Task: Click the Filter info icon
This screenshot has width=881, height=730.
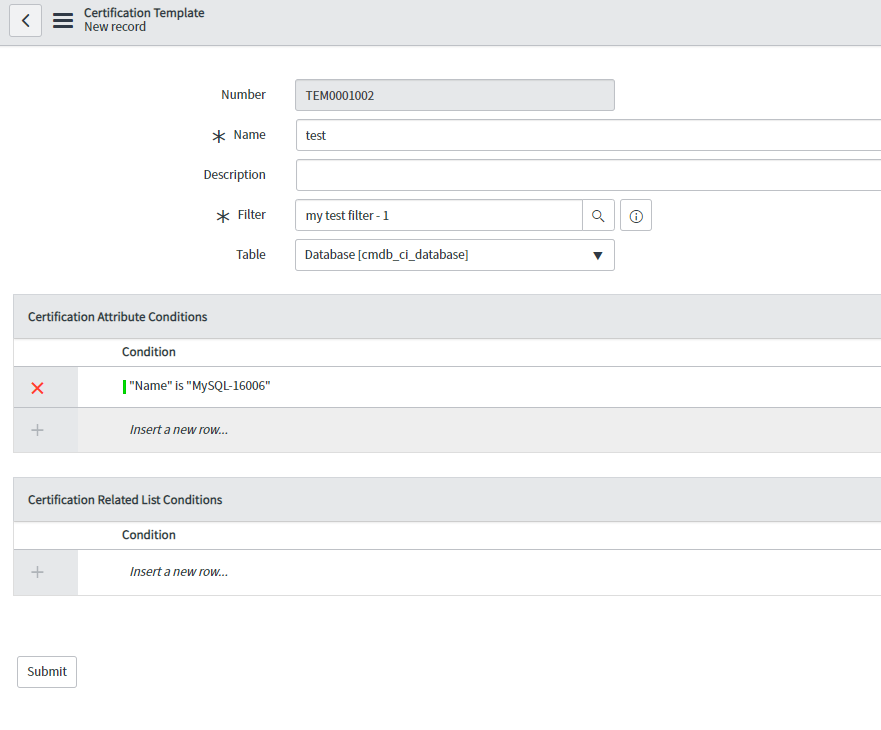Action: 636,214
